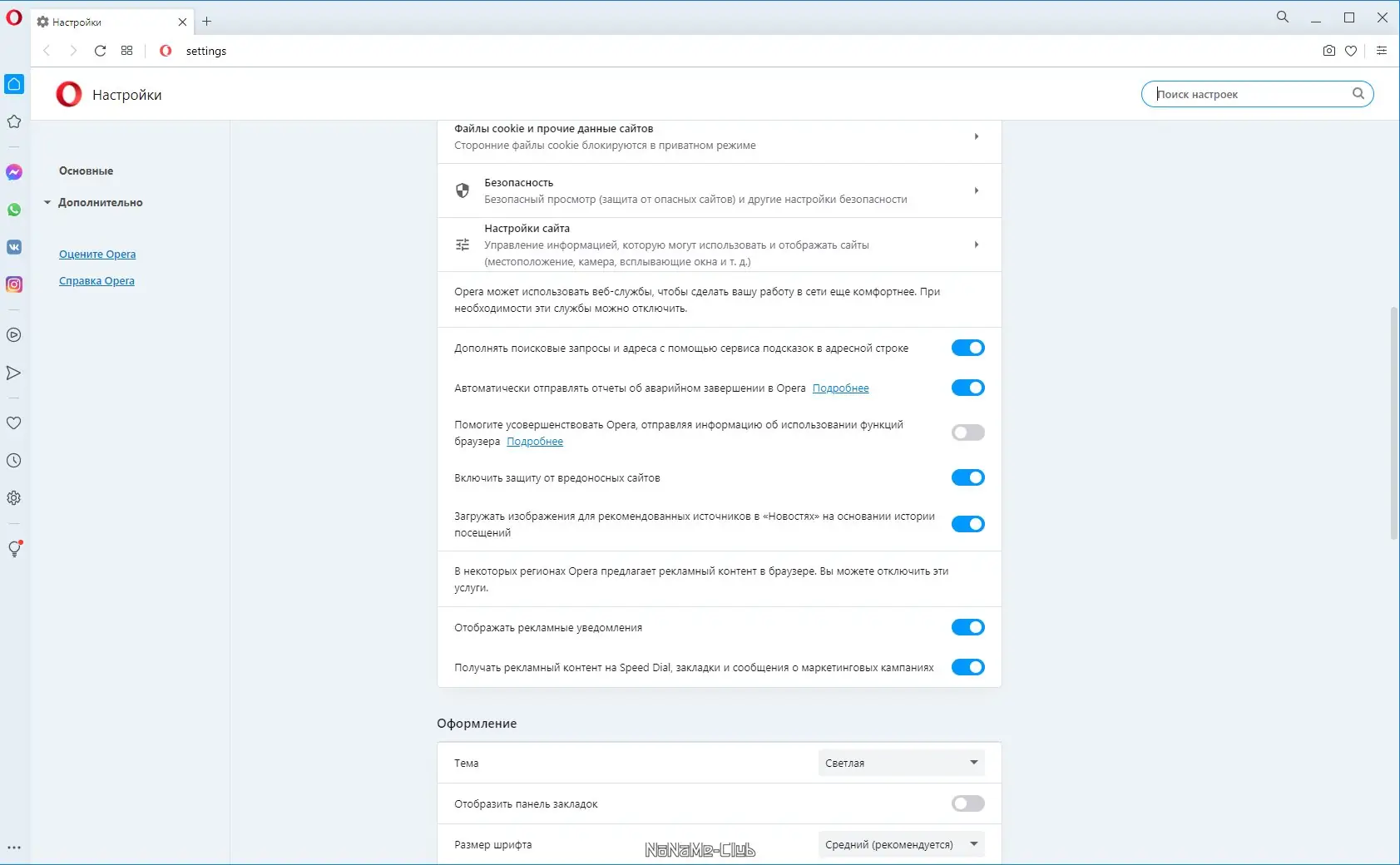The image size is (1400, 865).
Task: Toggle protection from malicious sites switch
Action: coord(968,477)
